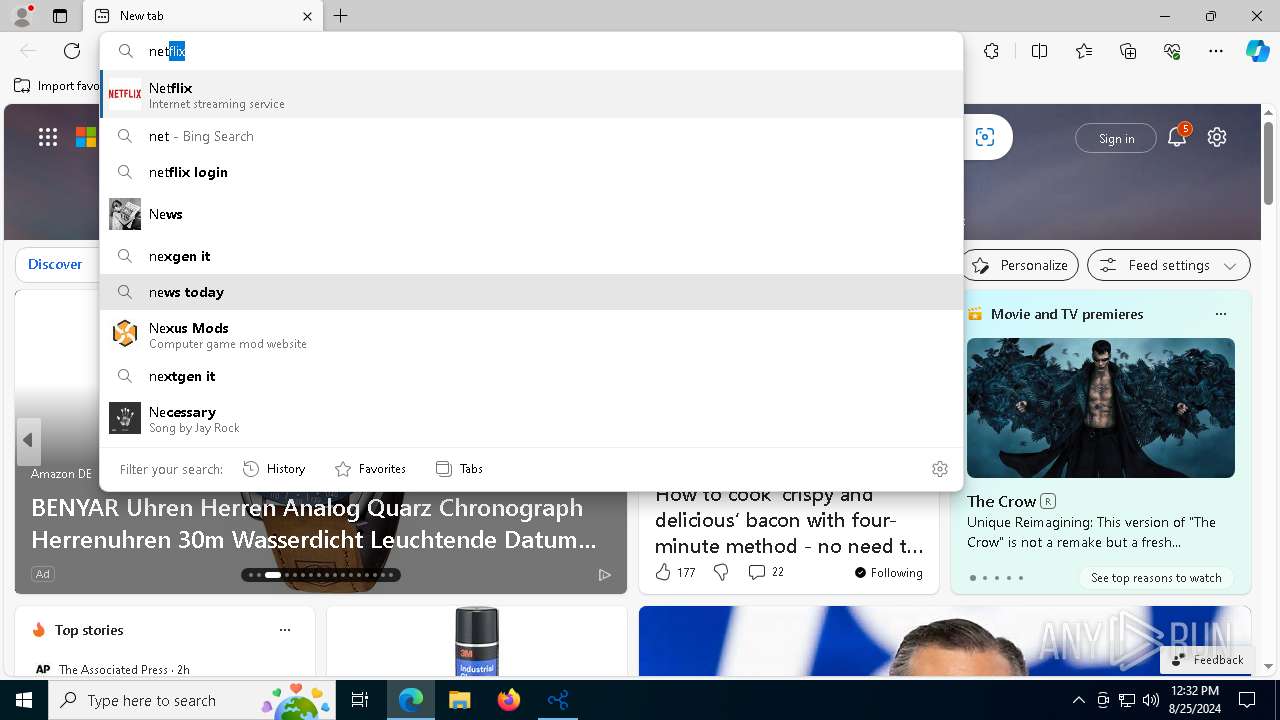Start a visual search camera icon
The height and width of the screenshot is (720, 1280).
coord(985,138)
